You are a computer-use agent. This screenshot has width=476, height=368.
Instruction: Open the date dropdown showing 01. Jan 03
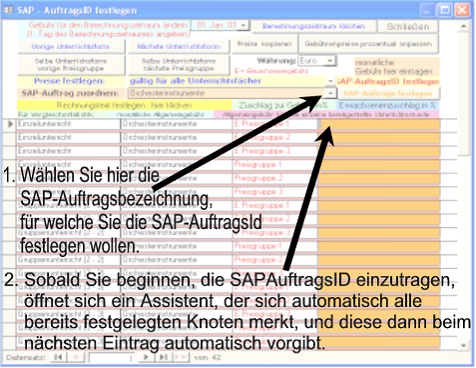244,26
